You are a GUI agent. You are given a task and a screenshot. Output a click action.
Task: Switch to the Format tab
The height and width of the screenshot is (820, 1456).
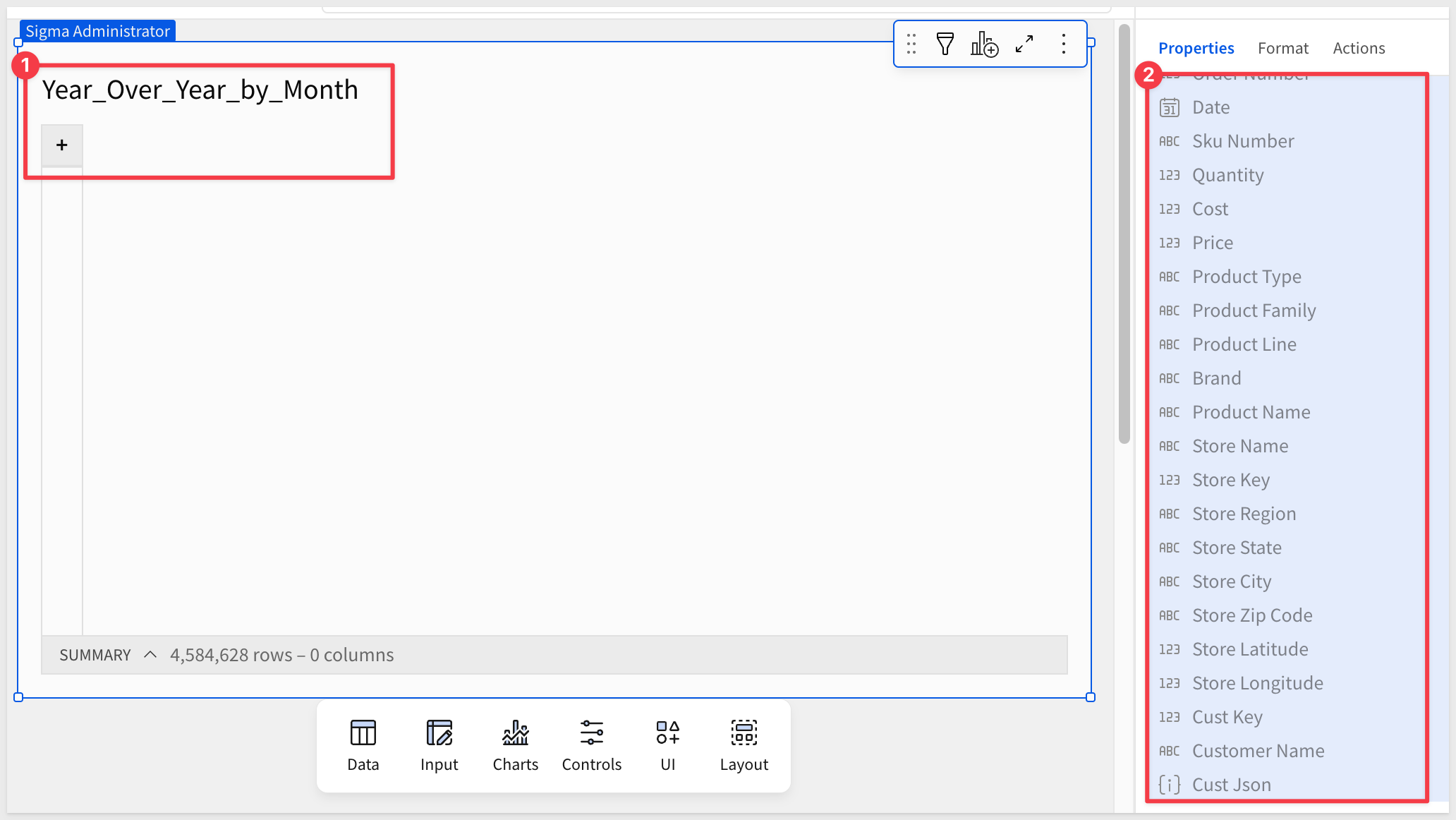(1282, 48)
